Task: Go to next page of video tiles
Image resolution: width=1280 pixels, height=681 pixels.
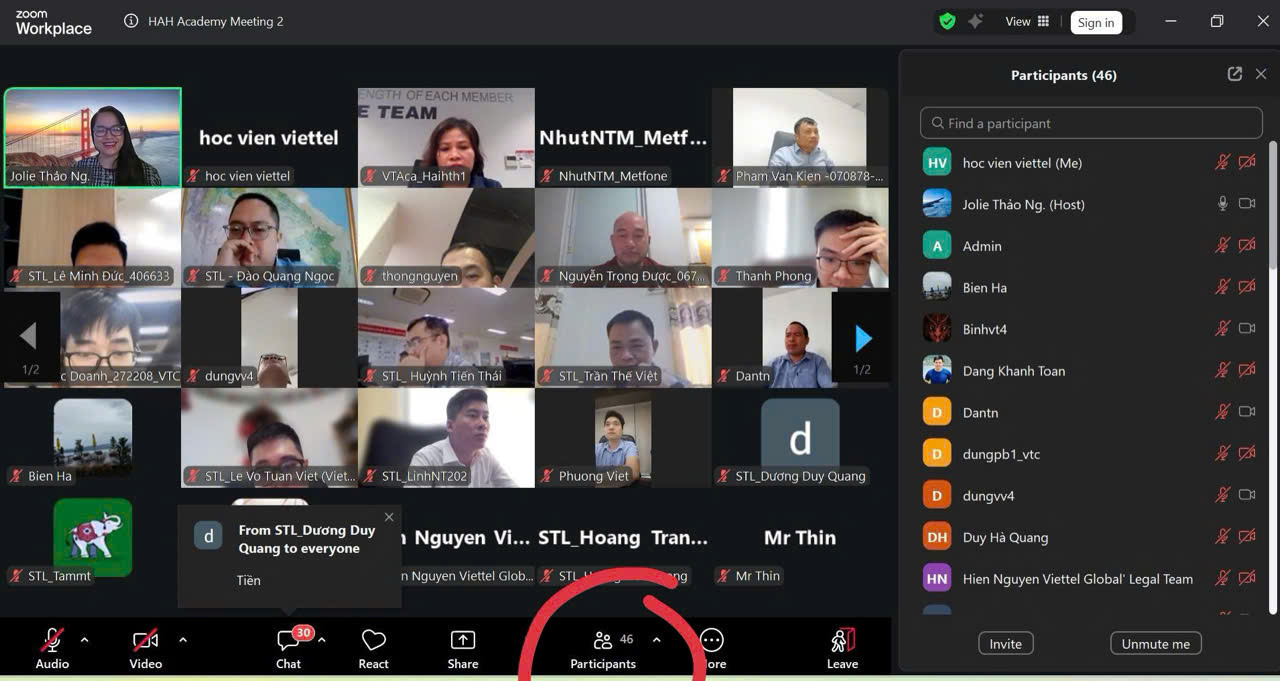Action: (863, 339)
